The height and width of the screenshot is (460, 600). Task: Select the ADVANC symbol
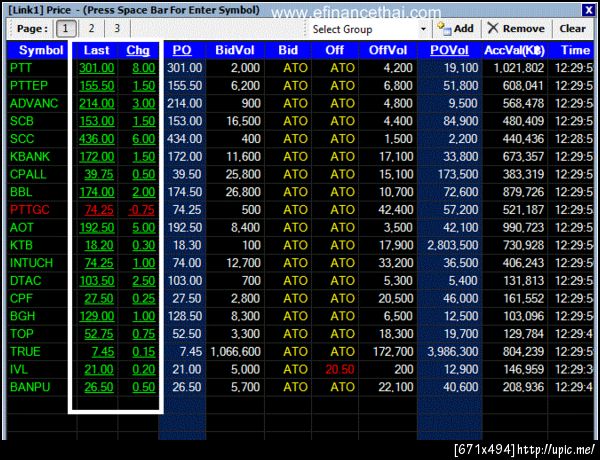pyautogui.click(x=34, y=103)
